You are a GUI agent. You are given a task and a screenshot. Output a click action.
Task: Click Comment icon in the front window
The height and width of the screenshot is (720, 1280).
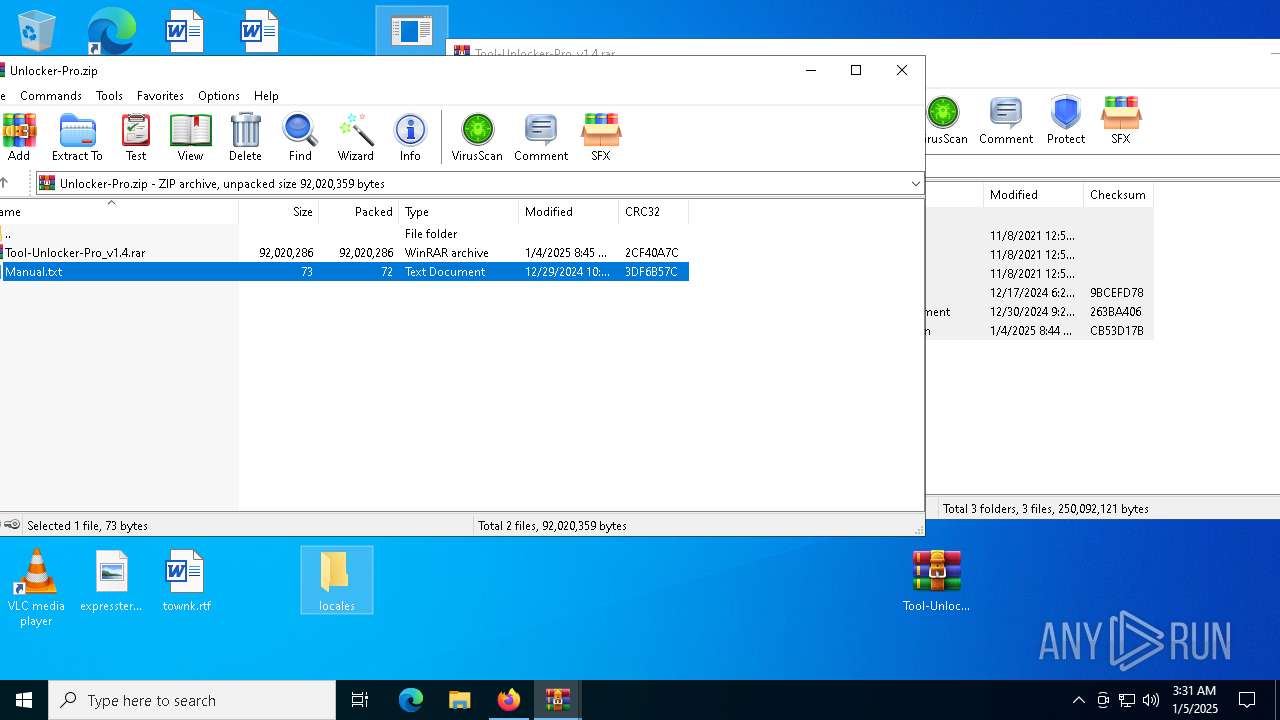541,137
